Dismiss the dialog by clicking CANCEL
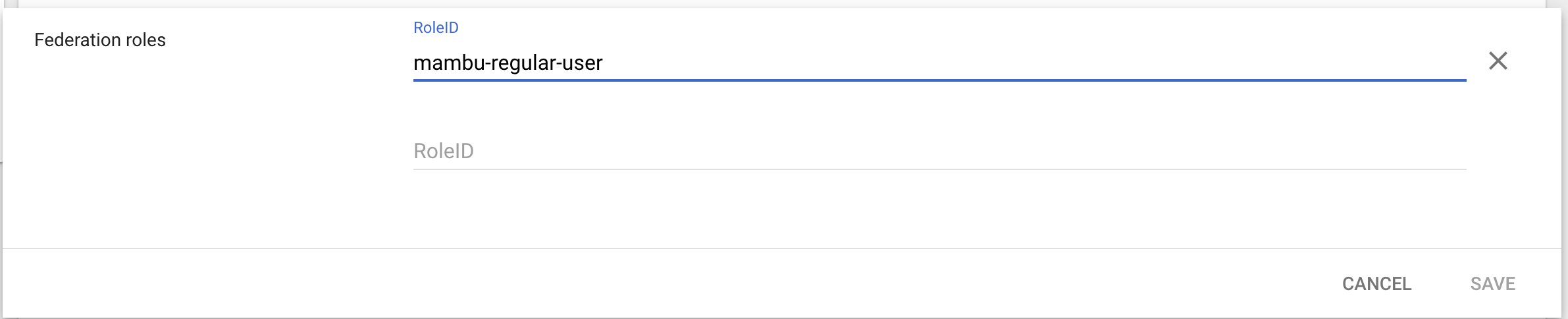This screenshot has height=319, width=1568. (1376, 283)
